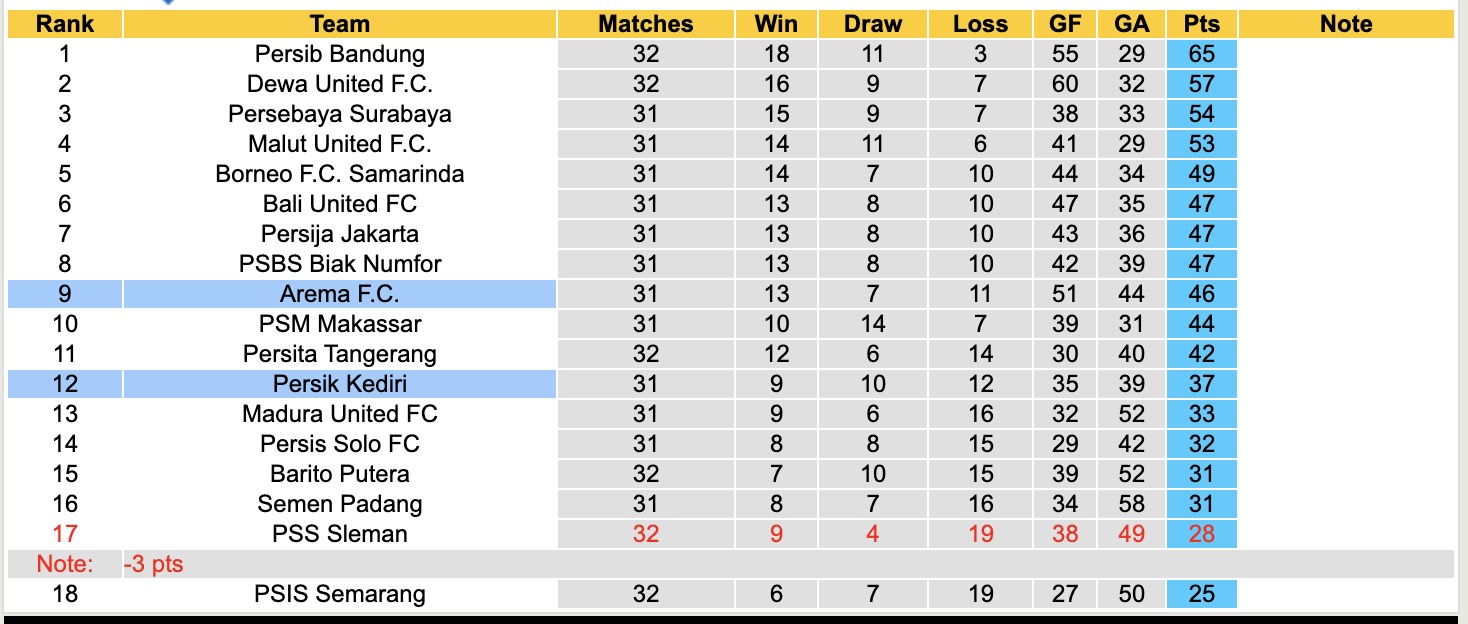The width and height of the screenshot is (1468, 624).
Task: Click the Loss column header
Action: 981,24
